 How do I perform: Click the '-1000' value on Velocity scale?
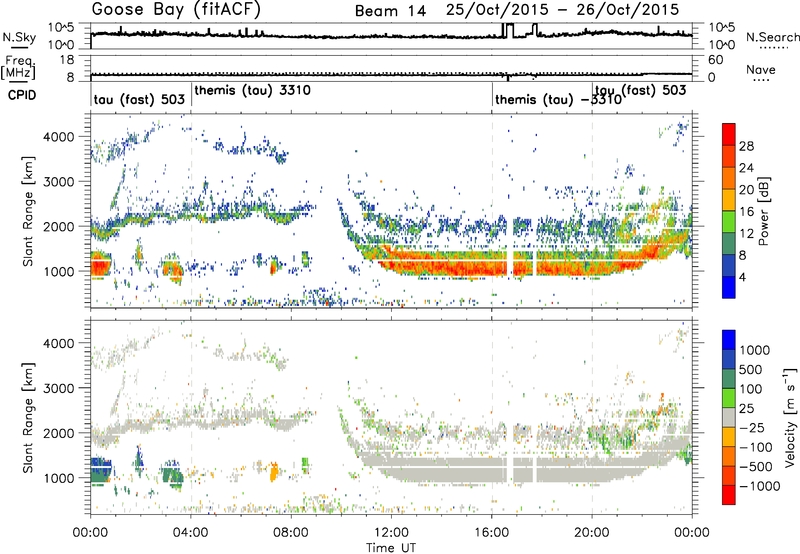(x=760, y=486)
